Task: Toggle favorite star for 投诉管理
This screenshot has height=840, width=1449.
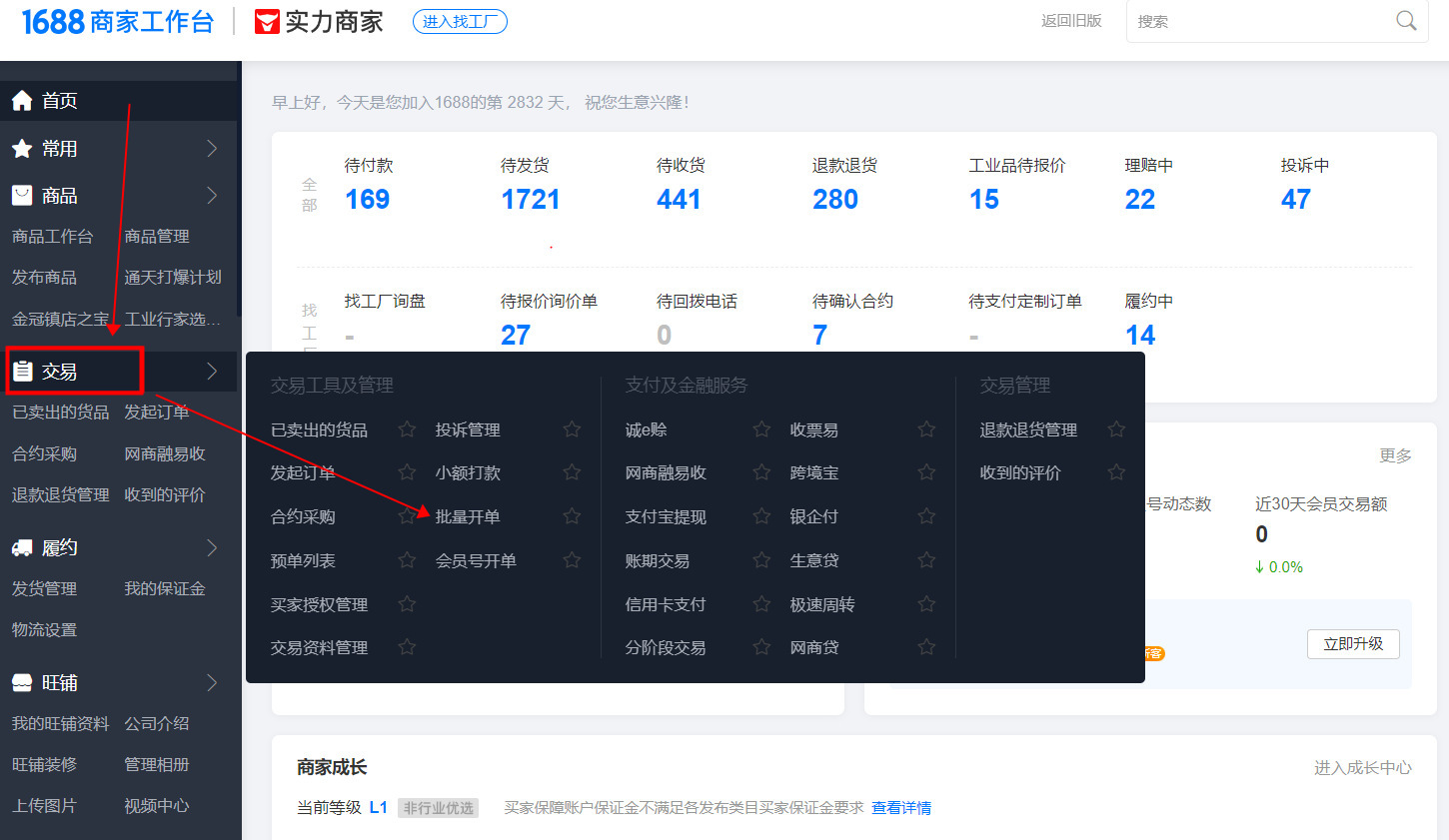Action: click(572, 429)
